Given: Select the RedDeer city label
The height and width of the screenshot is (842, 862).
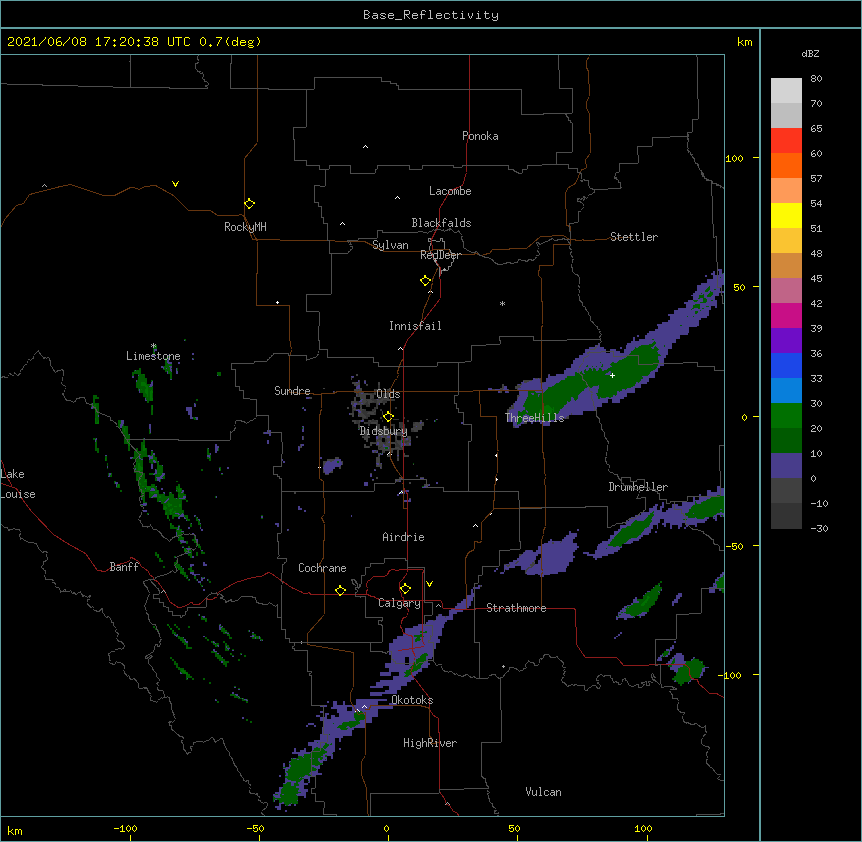Looking at the screenshot, I should click(440, 255).
